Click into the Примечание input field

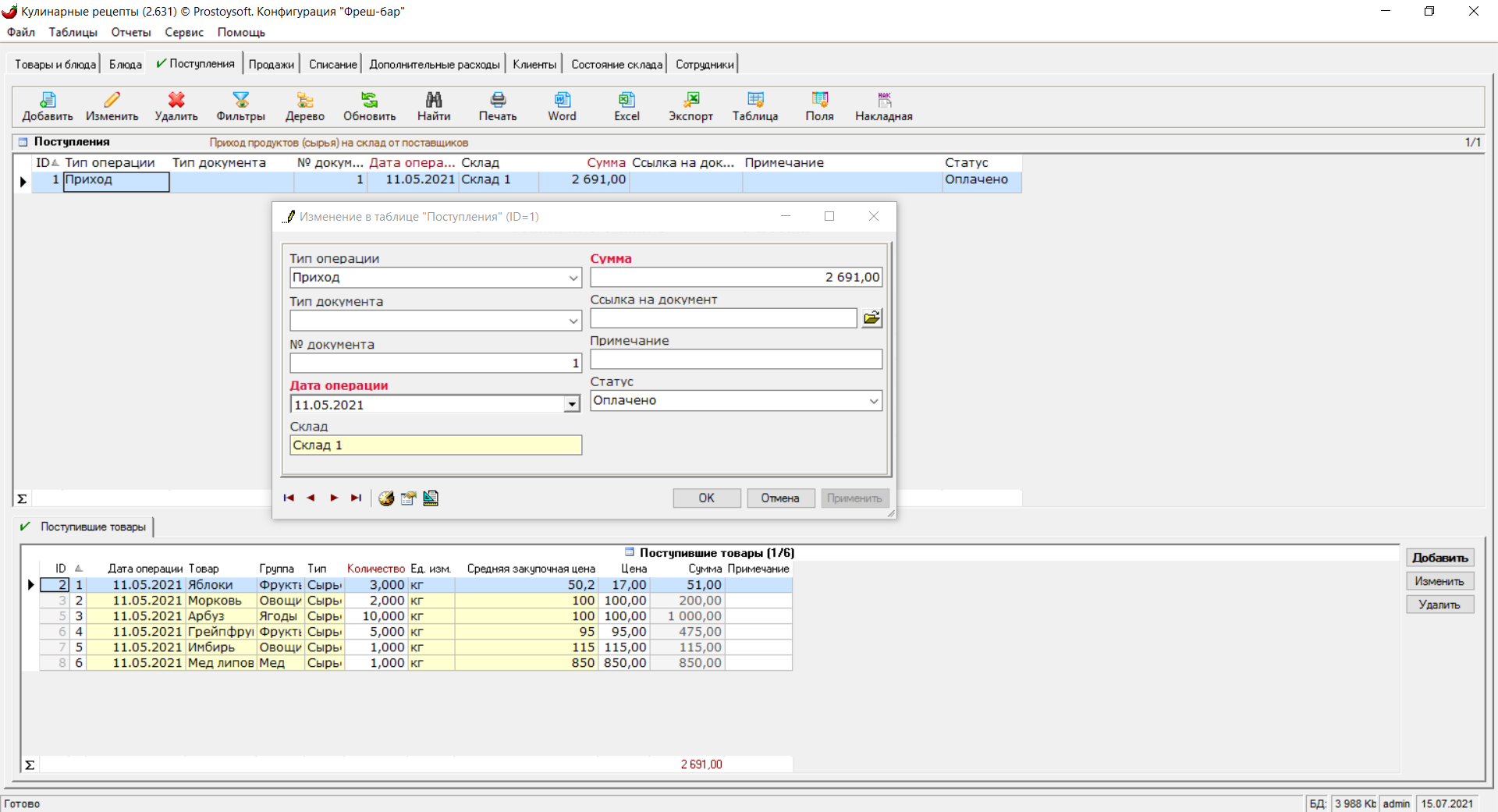click(x=736, y=360)
